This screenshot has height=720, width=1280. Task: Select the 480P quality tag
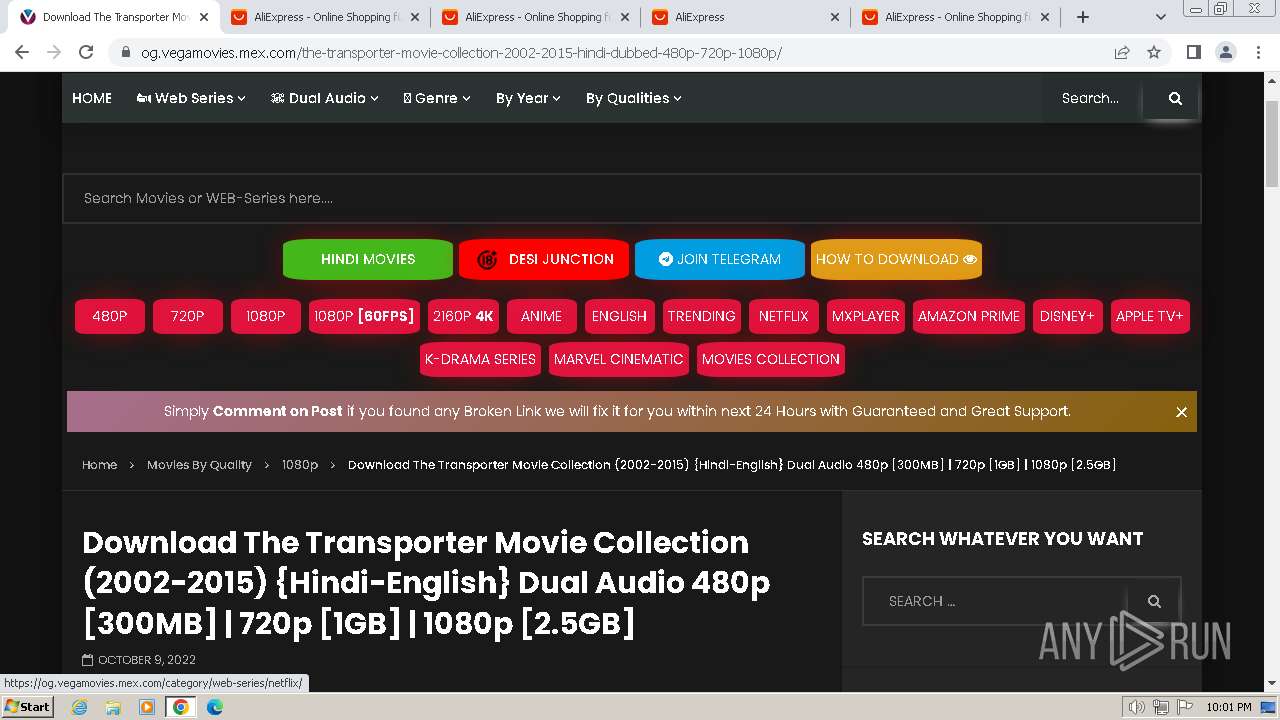(110, 316)
